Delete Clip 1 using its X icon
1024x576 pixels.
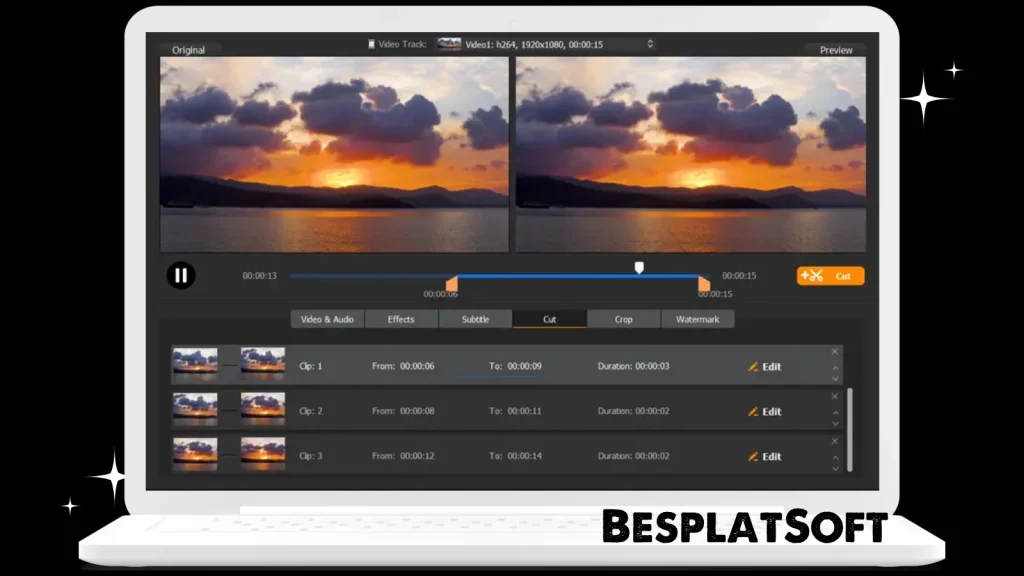[835, 352]
